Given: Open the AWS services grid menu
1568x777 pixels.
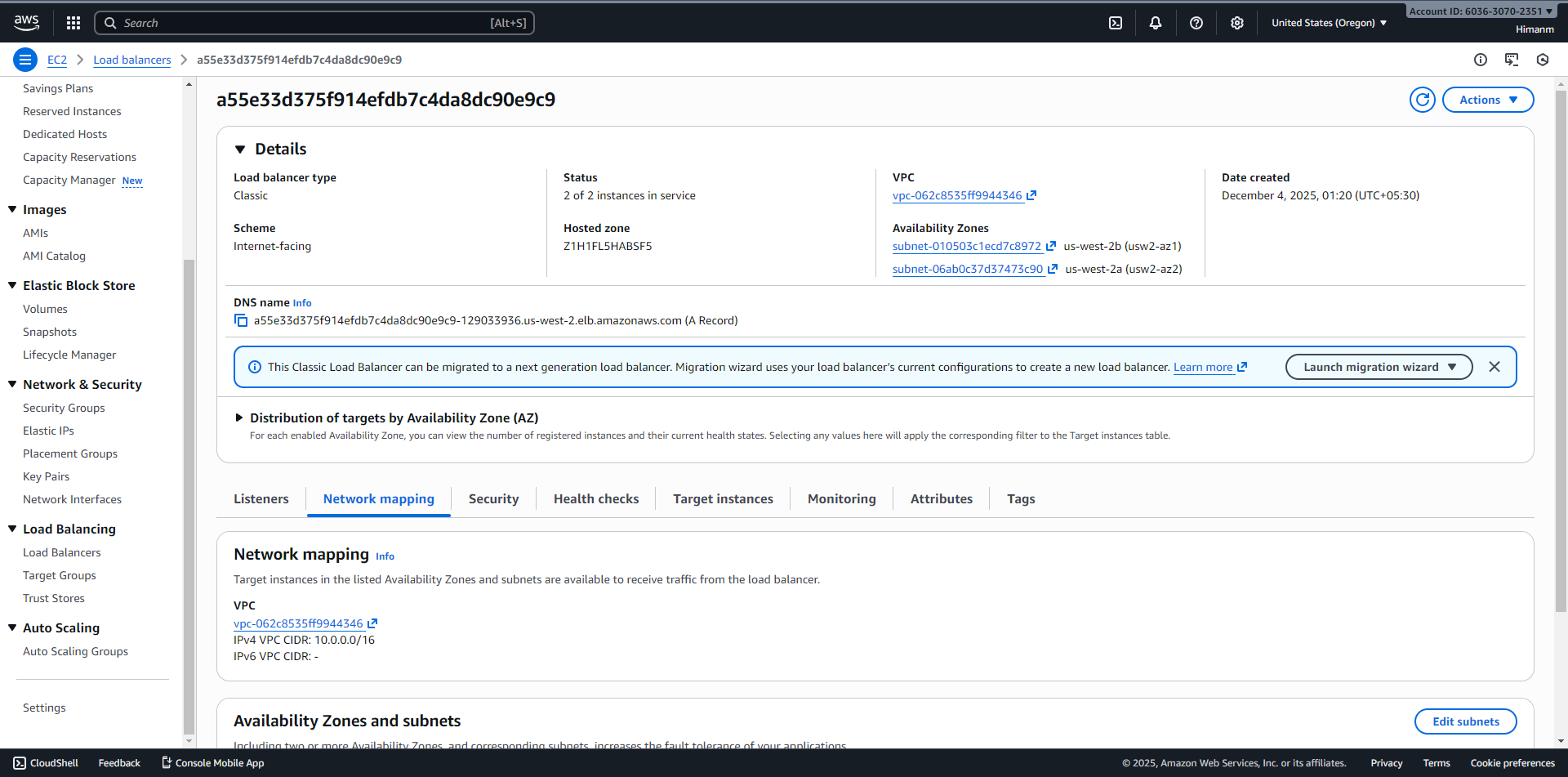Looking at the screenshot, I should pos(73,22).
